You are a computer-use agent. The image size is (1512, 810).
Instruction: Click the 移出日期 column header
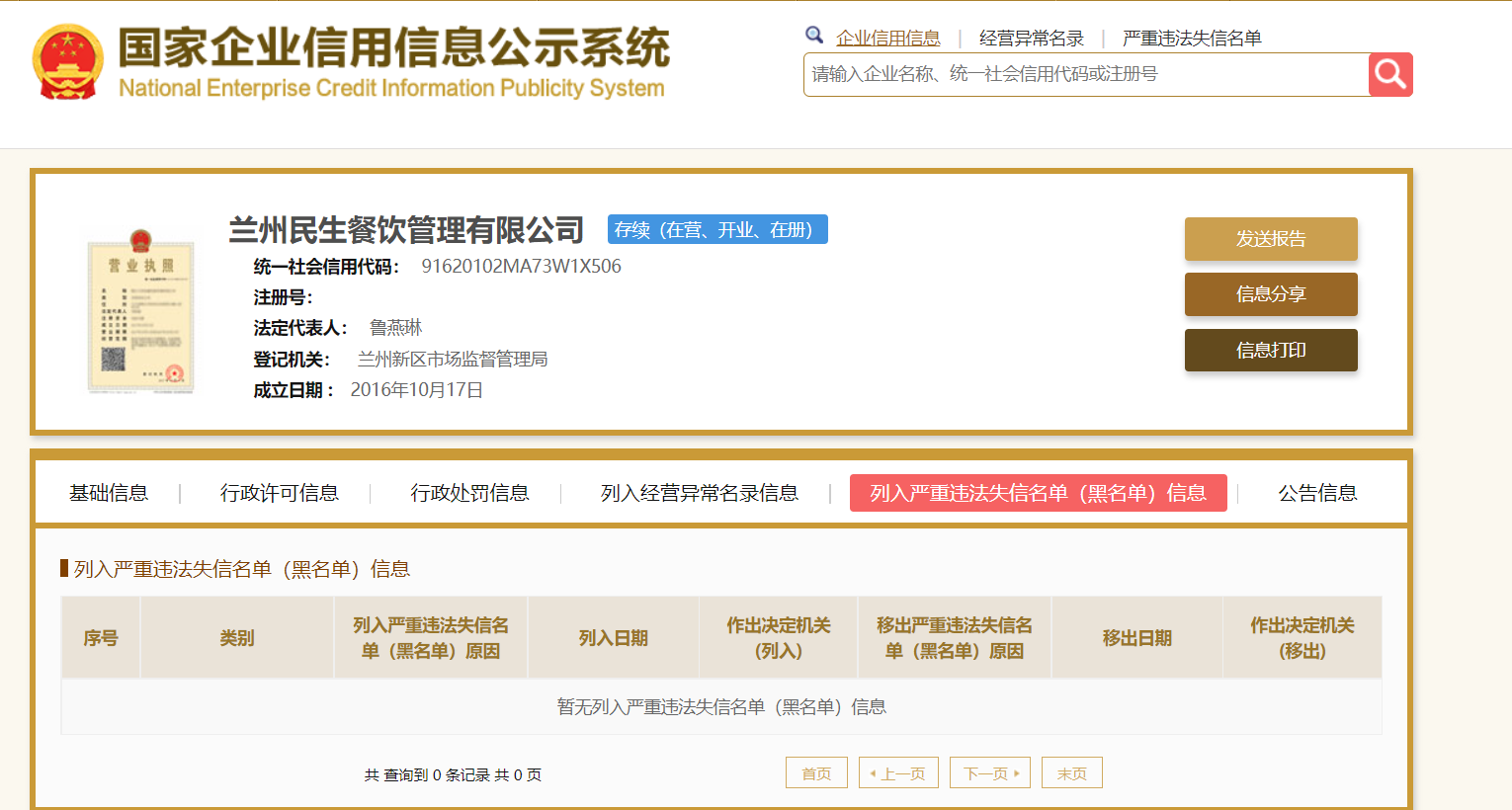[1137, 638]
